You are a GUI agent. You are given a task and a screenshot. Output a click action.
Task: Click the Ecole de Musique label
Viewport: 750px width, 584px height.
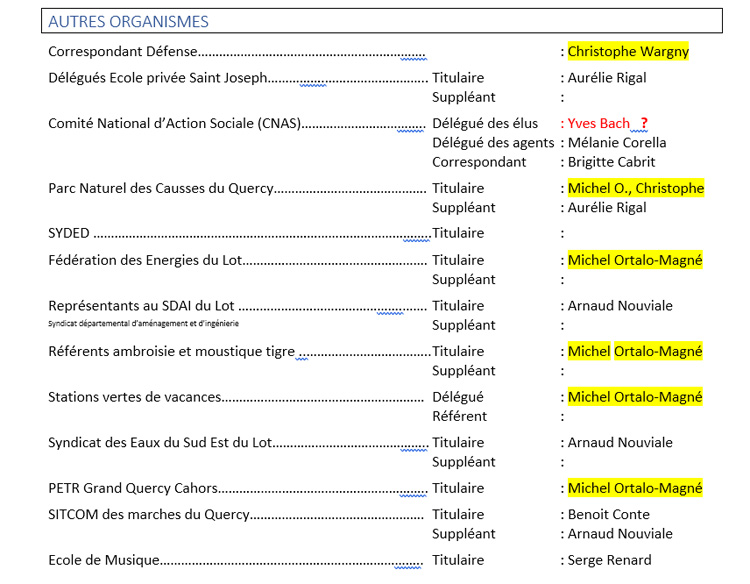tap(104, 560)
